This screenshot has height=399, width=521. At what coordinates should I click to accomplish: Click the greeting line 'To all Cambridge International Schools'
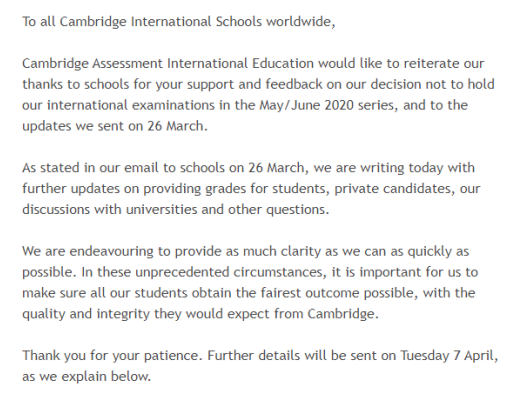(142, 22)
